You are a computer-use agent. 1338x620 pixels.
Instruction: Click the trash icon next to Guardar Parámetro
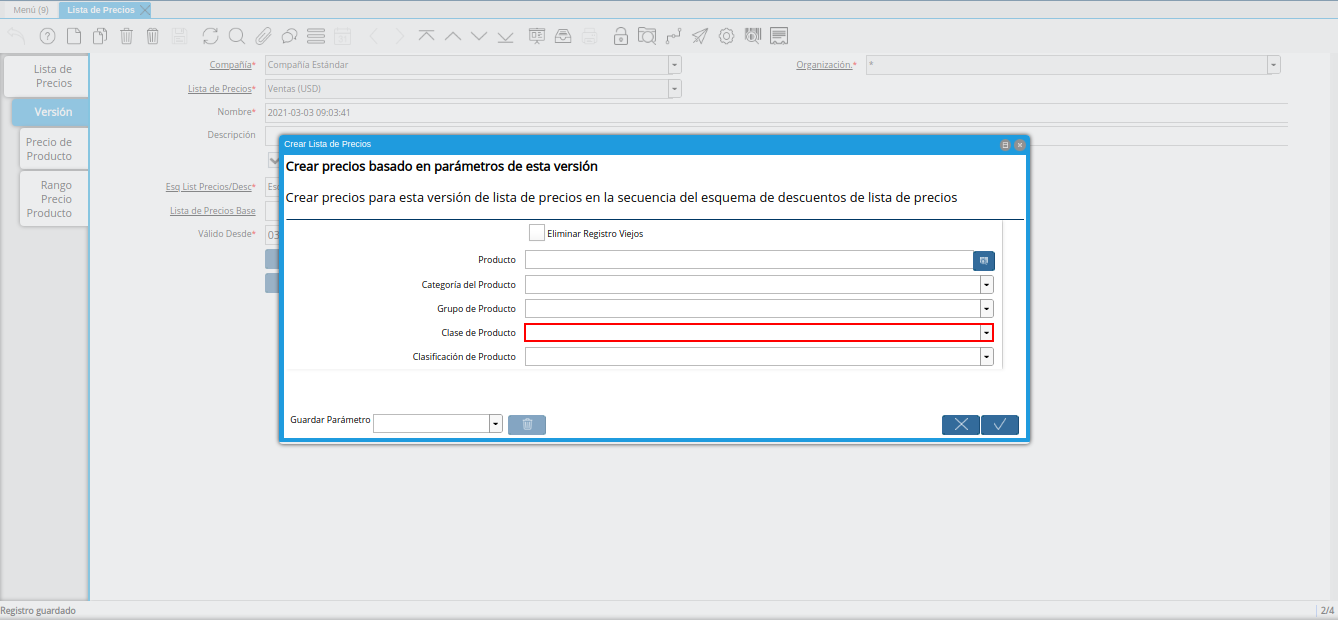coord(527,424)
